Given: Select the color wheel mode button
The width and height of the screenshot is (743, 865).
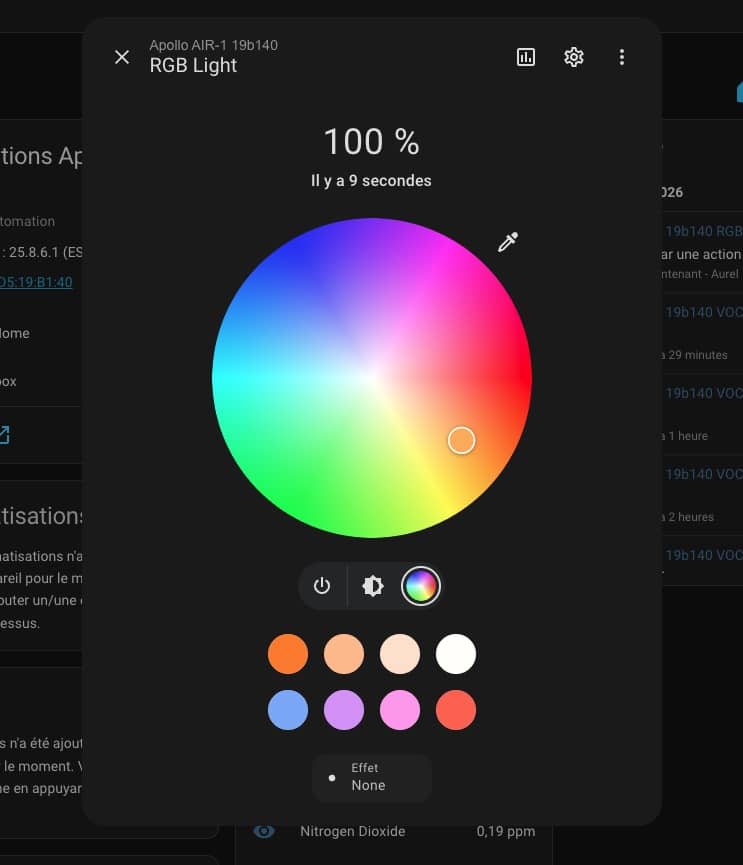Looking at the screenshot, I should click(x=421, y=586).
